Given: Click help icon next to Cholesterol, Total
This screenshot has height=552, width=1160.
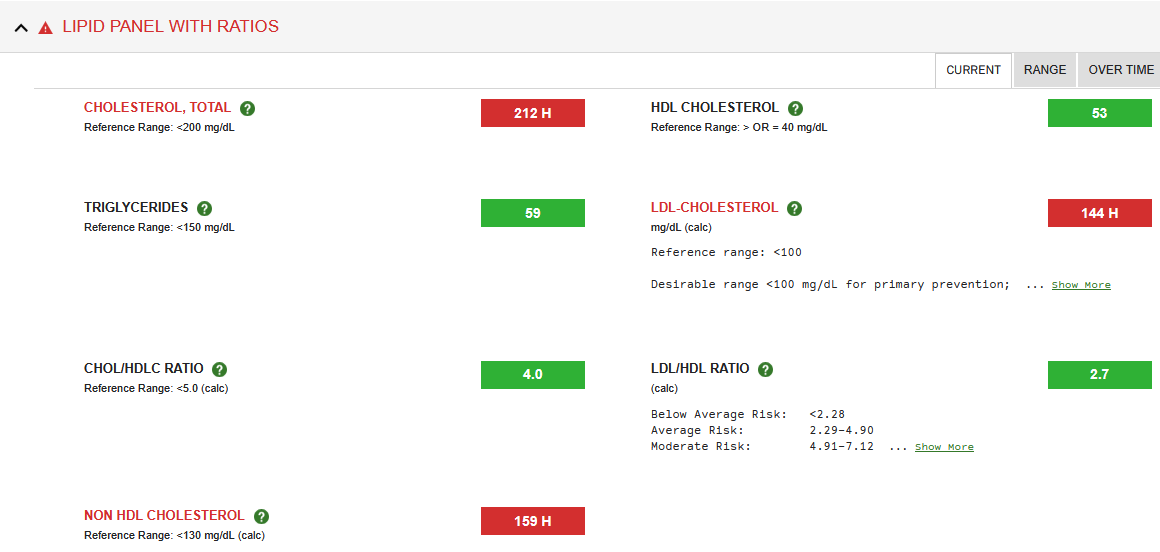Looking at the screenshot, I should coord(248,108).
